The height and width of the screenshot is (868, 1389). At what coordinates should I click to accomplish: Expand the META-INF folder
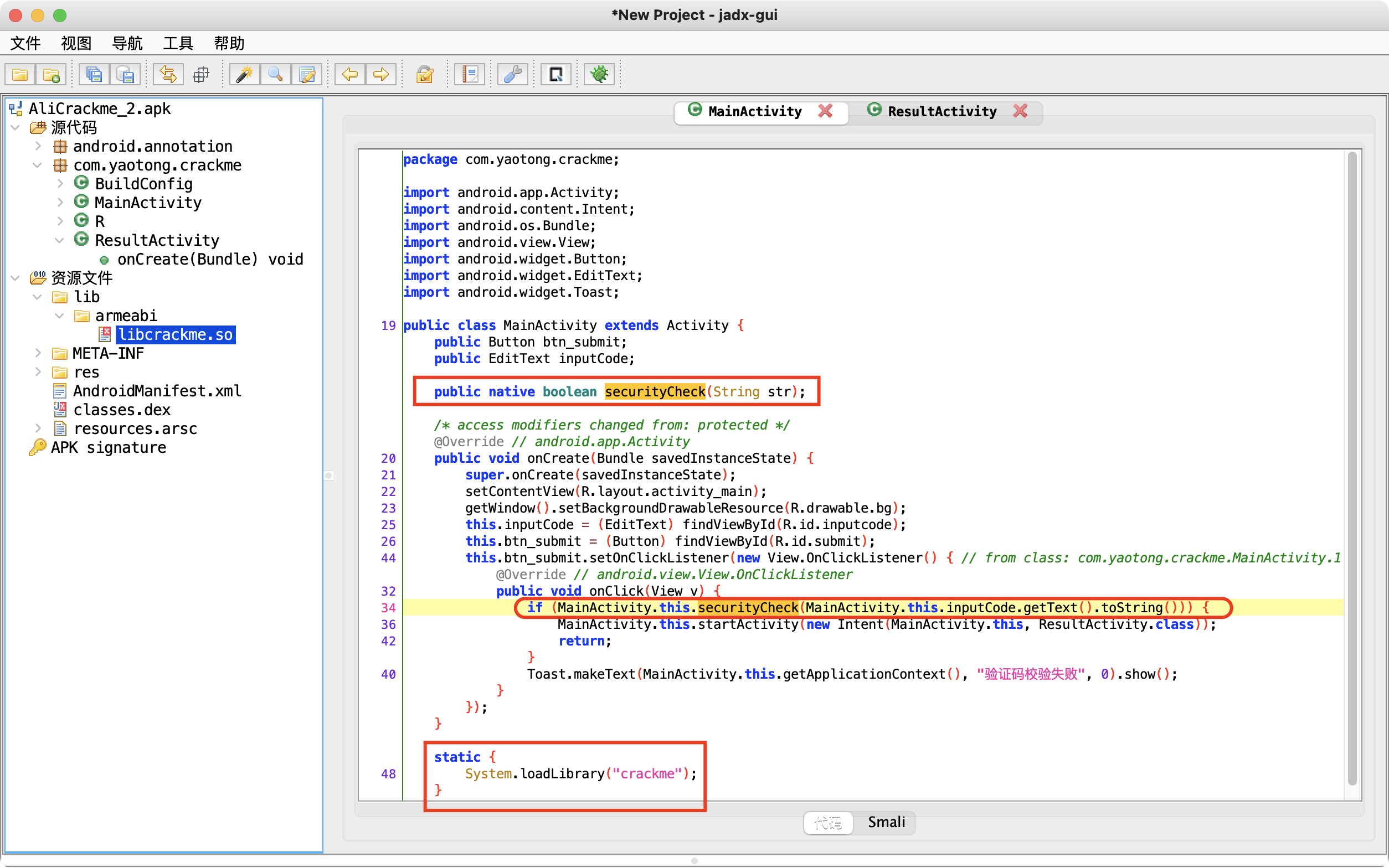coord(37,353)
